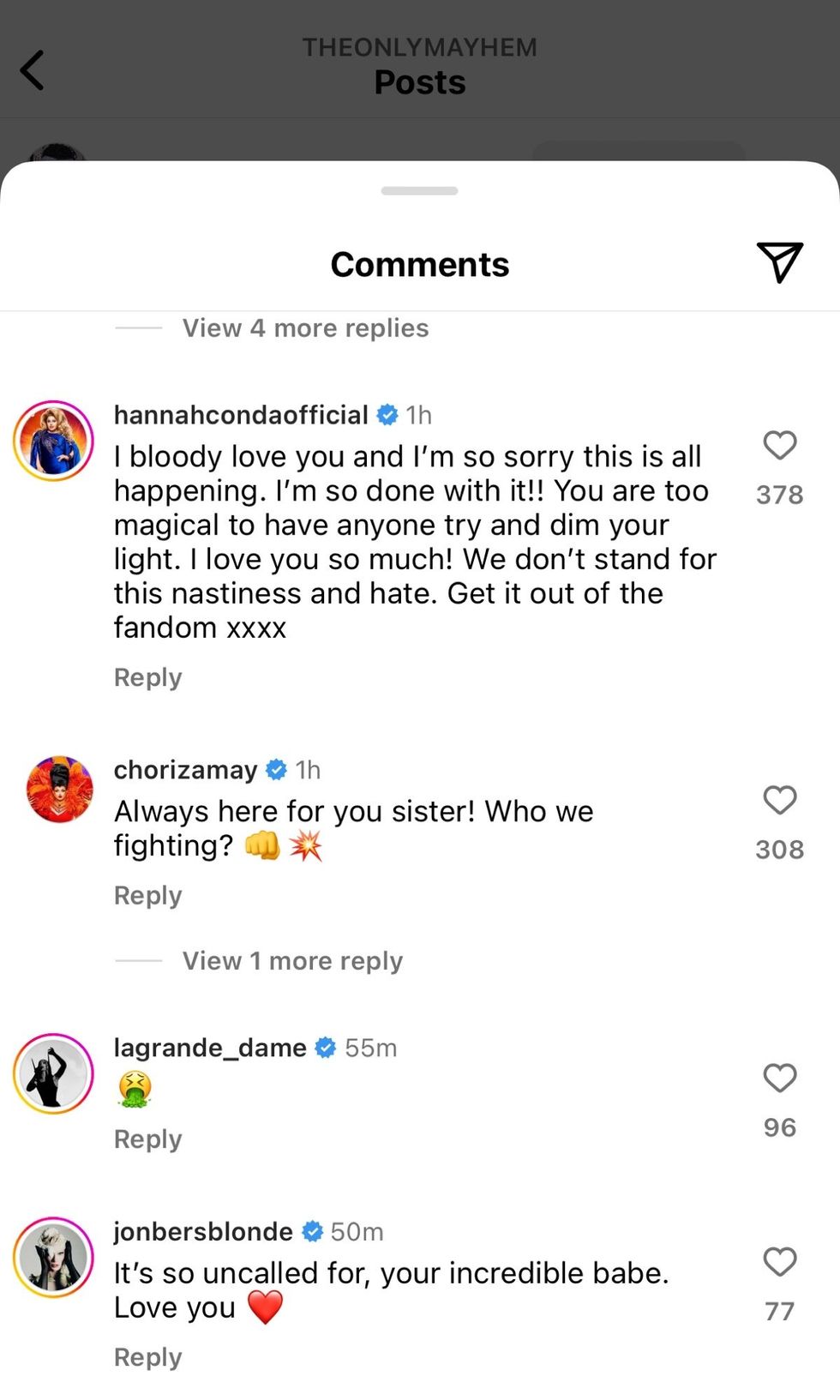This screenshot has width=840, height=1400.
Task: Like lagrande_dame's comment with the heart
Action: [x=779, y=1079]
